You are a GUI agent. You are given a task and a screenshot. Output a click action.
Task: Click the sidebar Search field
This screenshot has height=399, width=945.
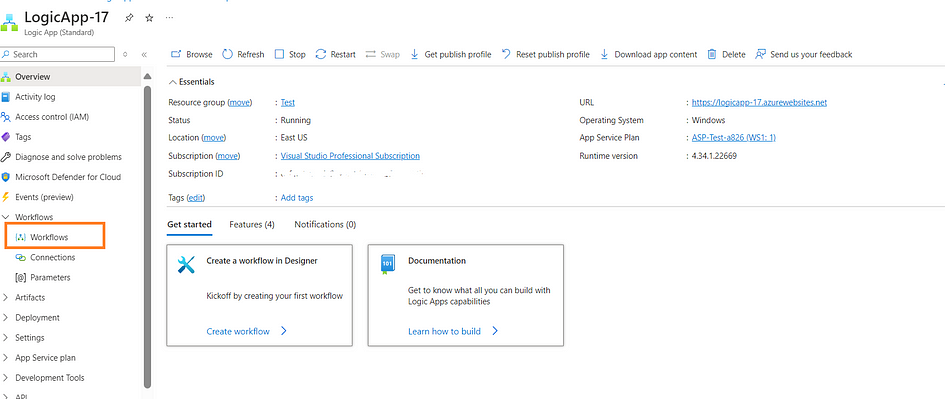[57, 54]
